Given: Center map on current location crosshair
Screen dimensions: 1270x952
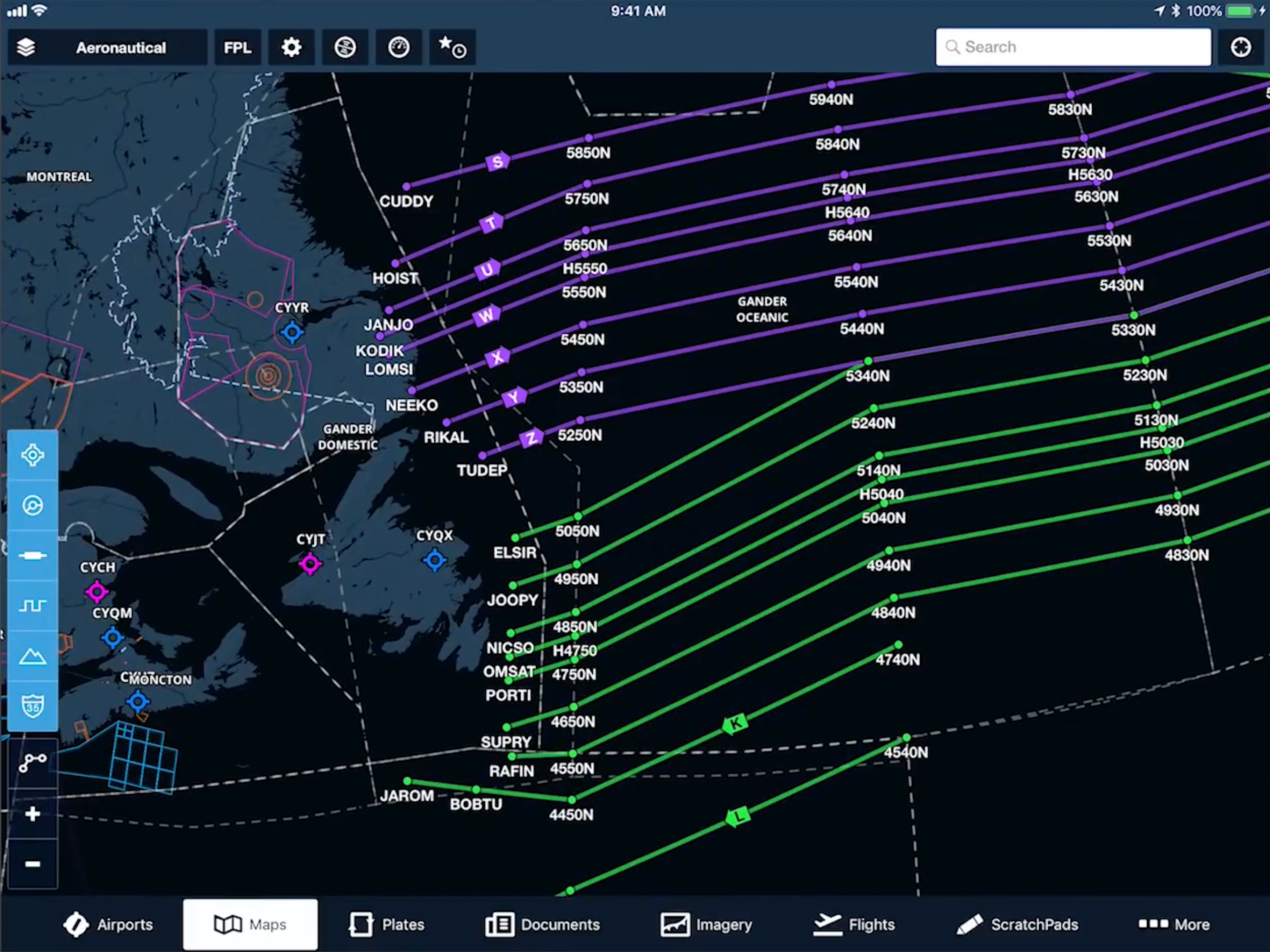Looking at the screenshot, I should 1240,47.
